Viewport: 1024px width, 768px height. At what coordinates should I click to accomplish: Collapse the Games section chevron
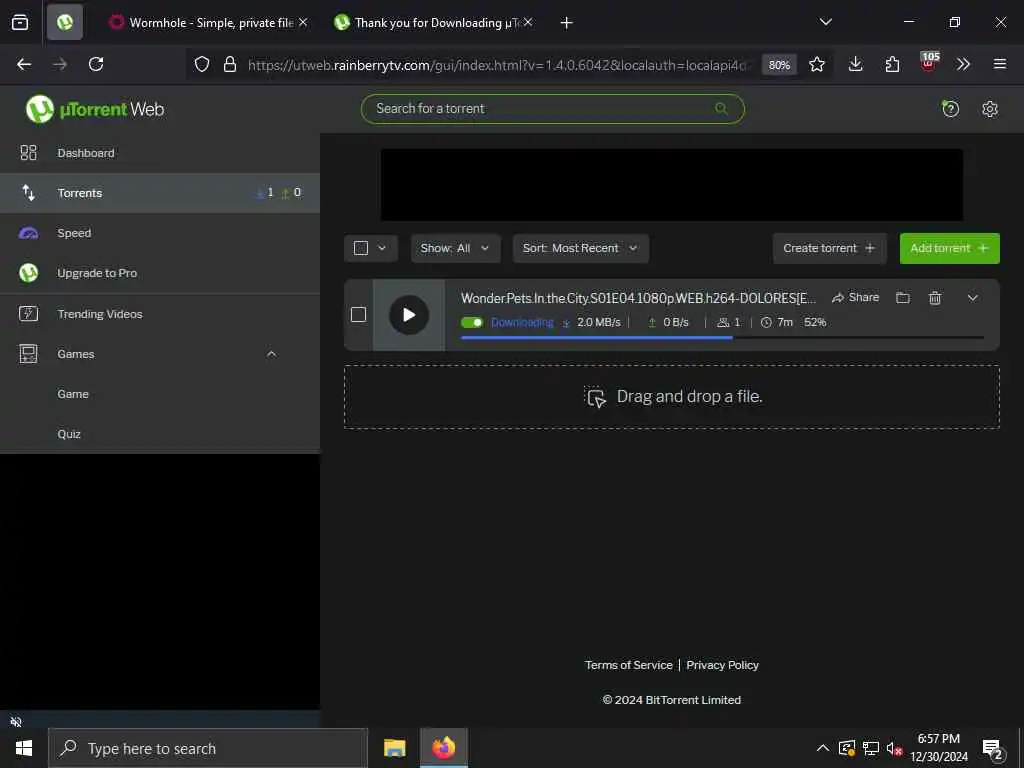click(x=272, y=354)
